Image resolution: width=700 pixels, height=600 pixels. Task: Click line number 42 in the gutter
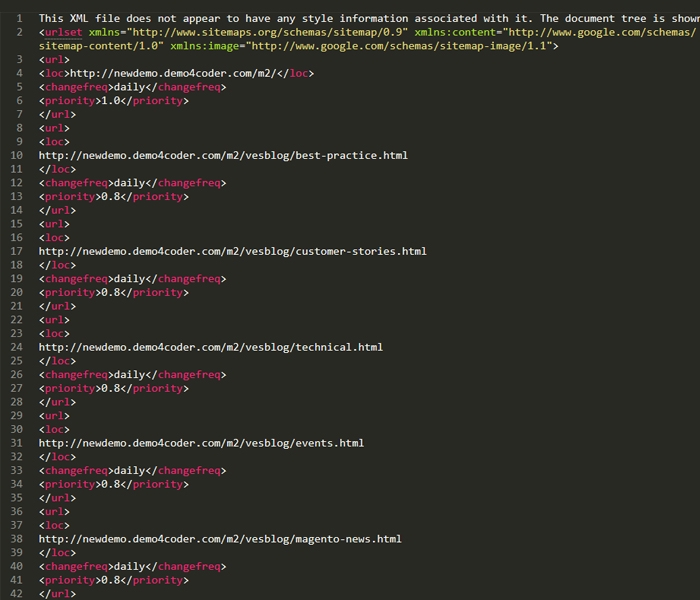point(16,594)
